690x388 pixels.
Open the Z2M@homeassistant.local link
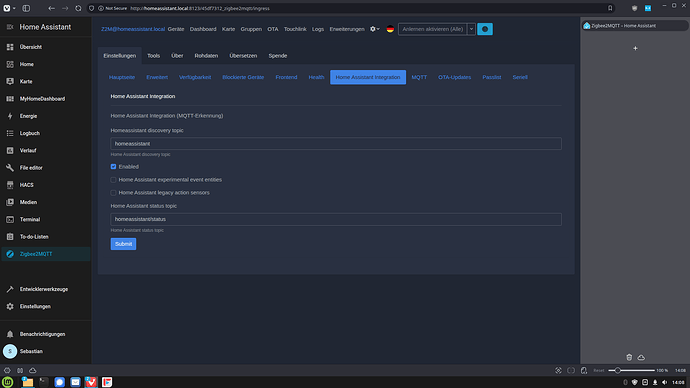pos(133,29)
